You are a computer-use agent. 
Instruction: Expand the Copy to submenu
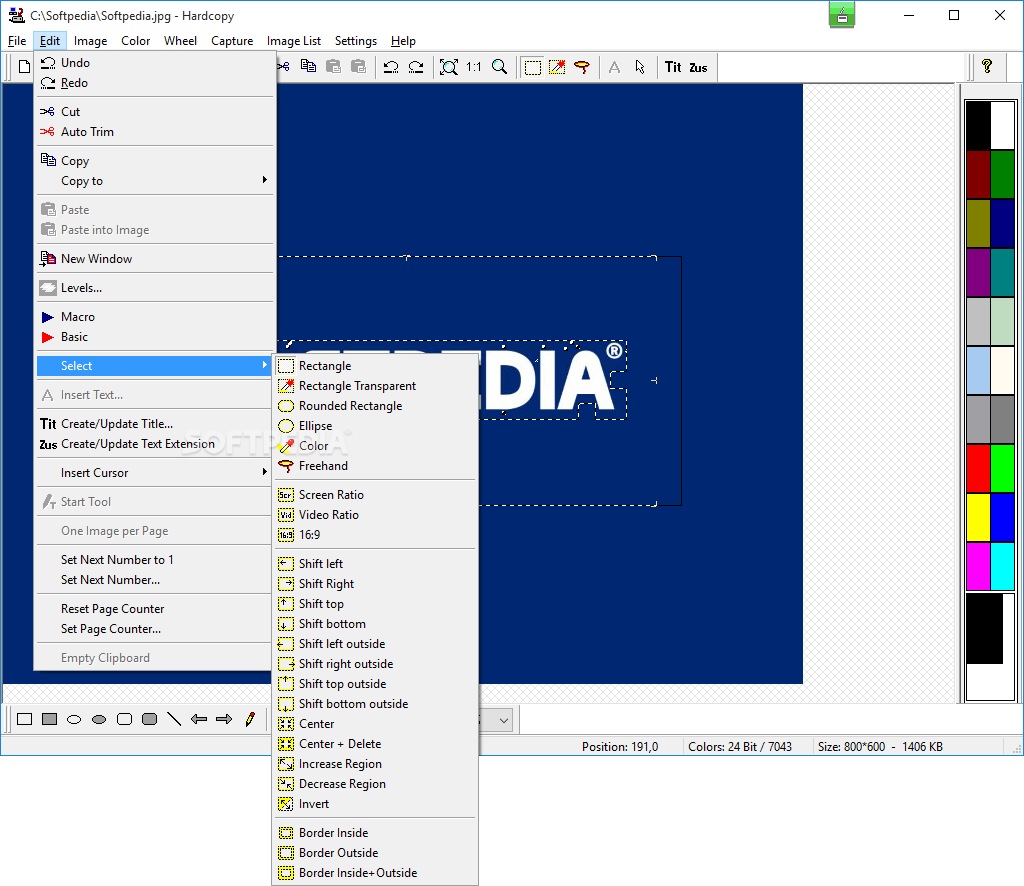point(154,181)
